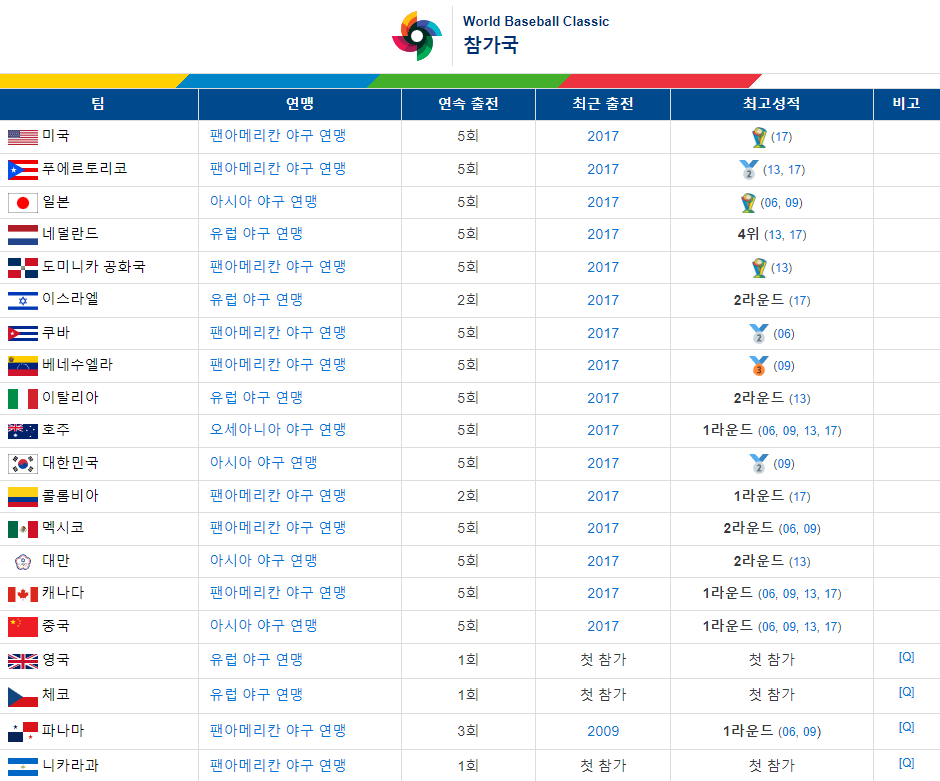Open 아시아 야구 연맹 link in 대만 row
This screenshot has width=940, height=781.
(x=263, y=560)
